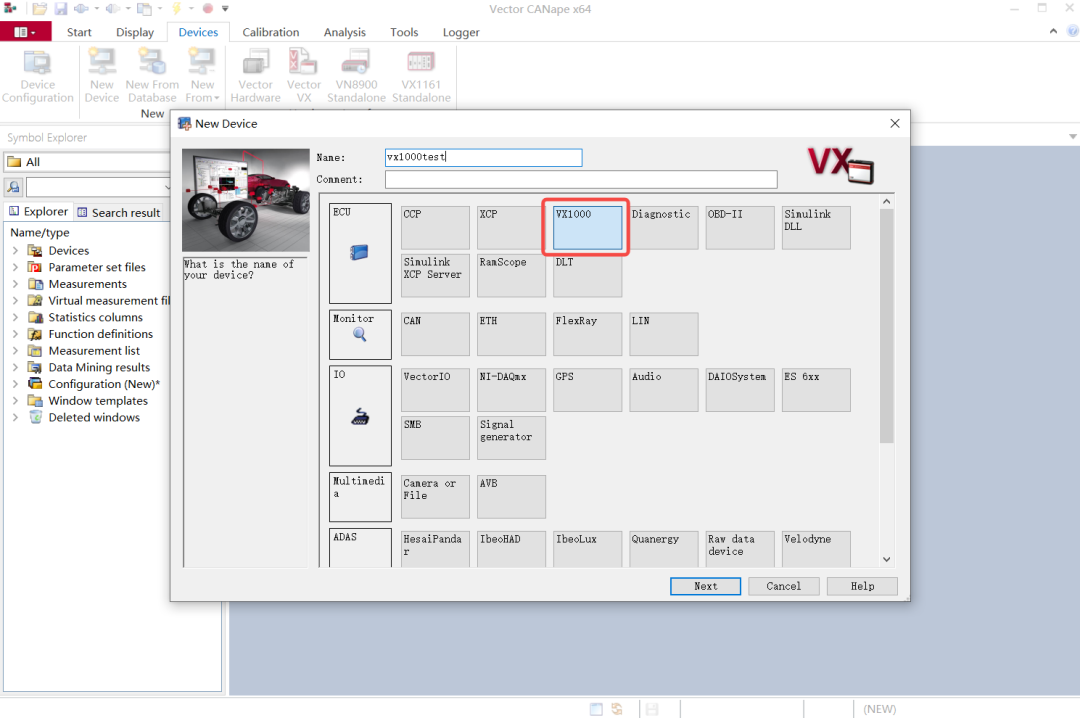Select the Monitor device category
The height and width of the screenshot is (718, 1080).
360,334
